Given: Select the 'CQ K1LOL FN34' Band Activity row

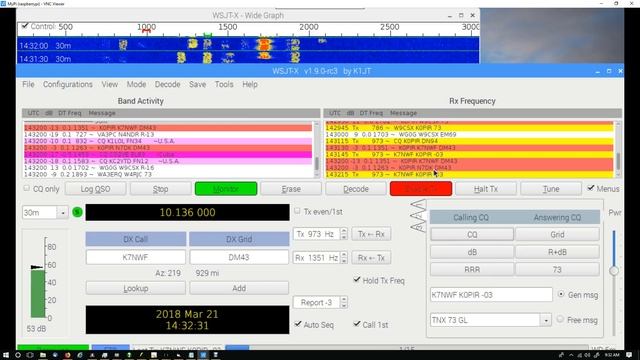Looking at the screenshot, I should (x=168, y=141).
